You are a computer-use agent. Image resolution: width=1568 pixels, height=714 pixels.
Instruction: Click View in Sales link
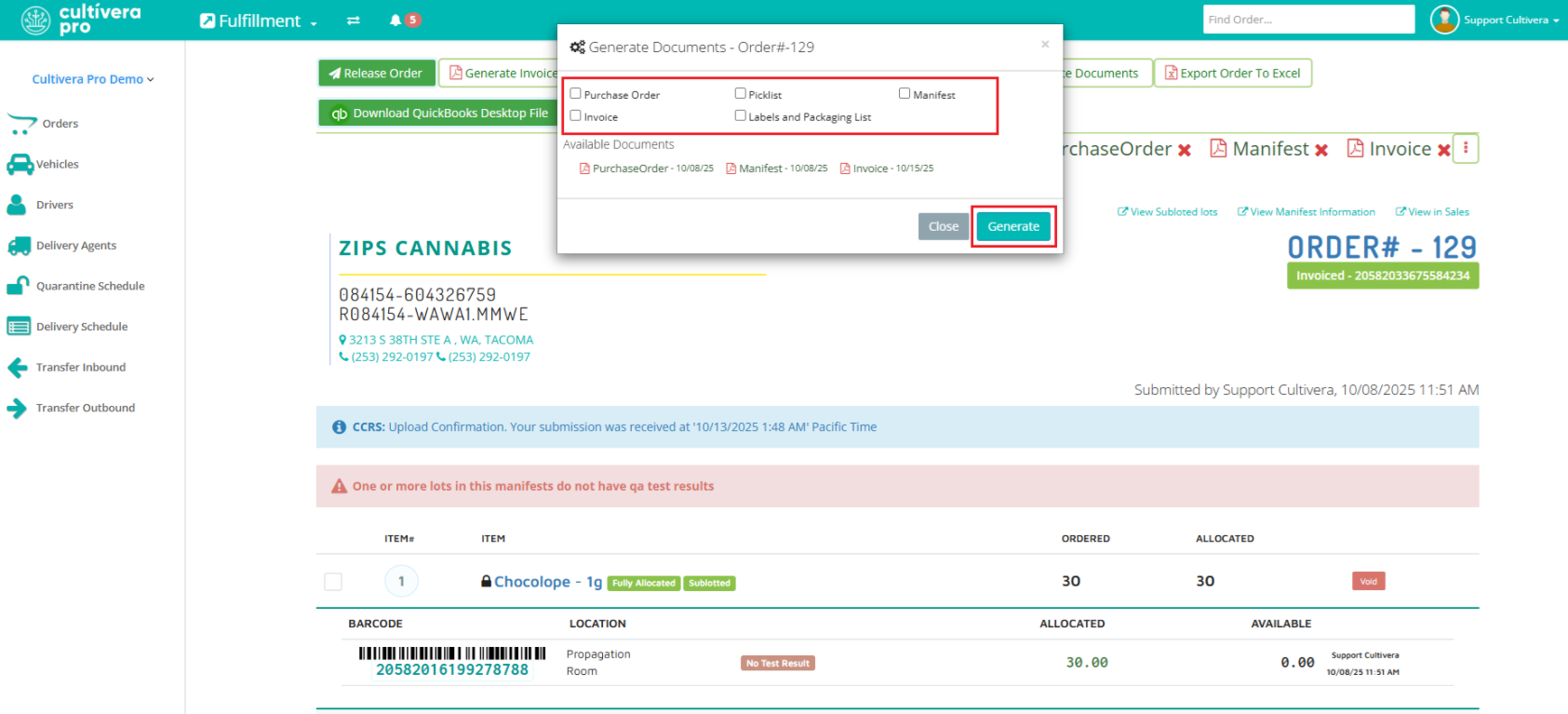[1432, 212]
